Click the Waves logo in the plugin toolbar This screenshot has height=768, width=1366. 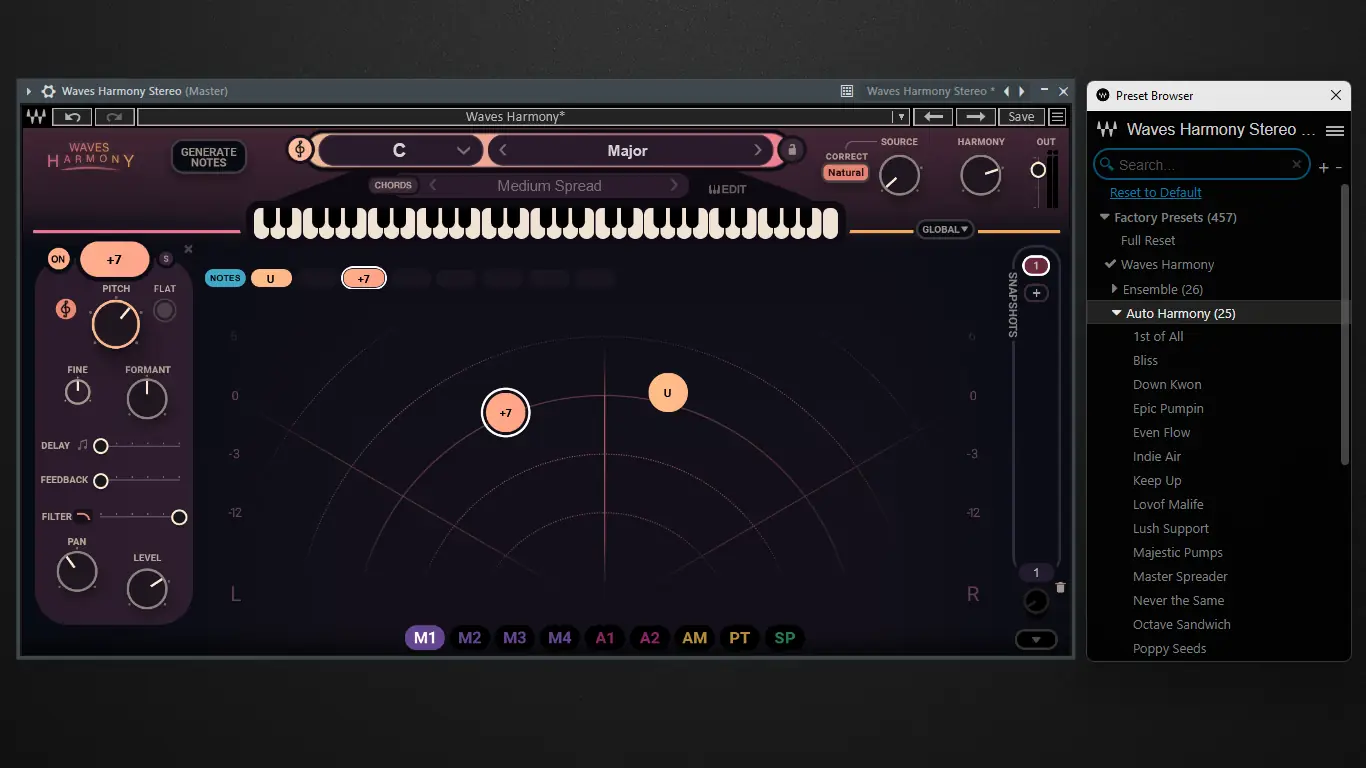[36, 117]
